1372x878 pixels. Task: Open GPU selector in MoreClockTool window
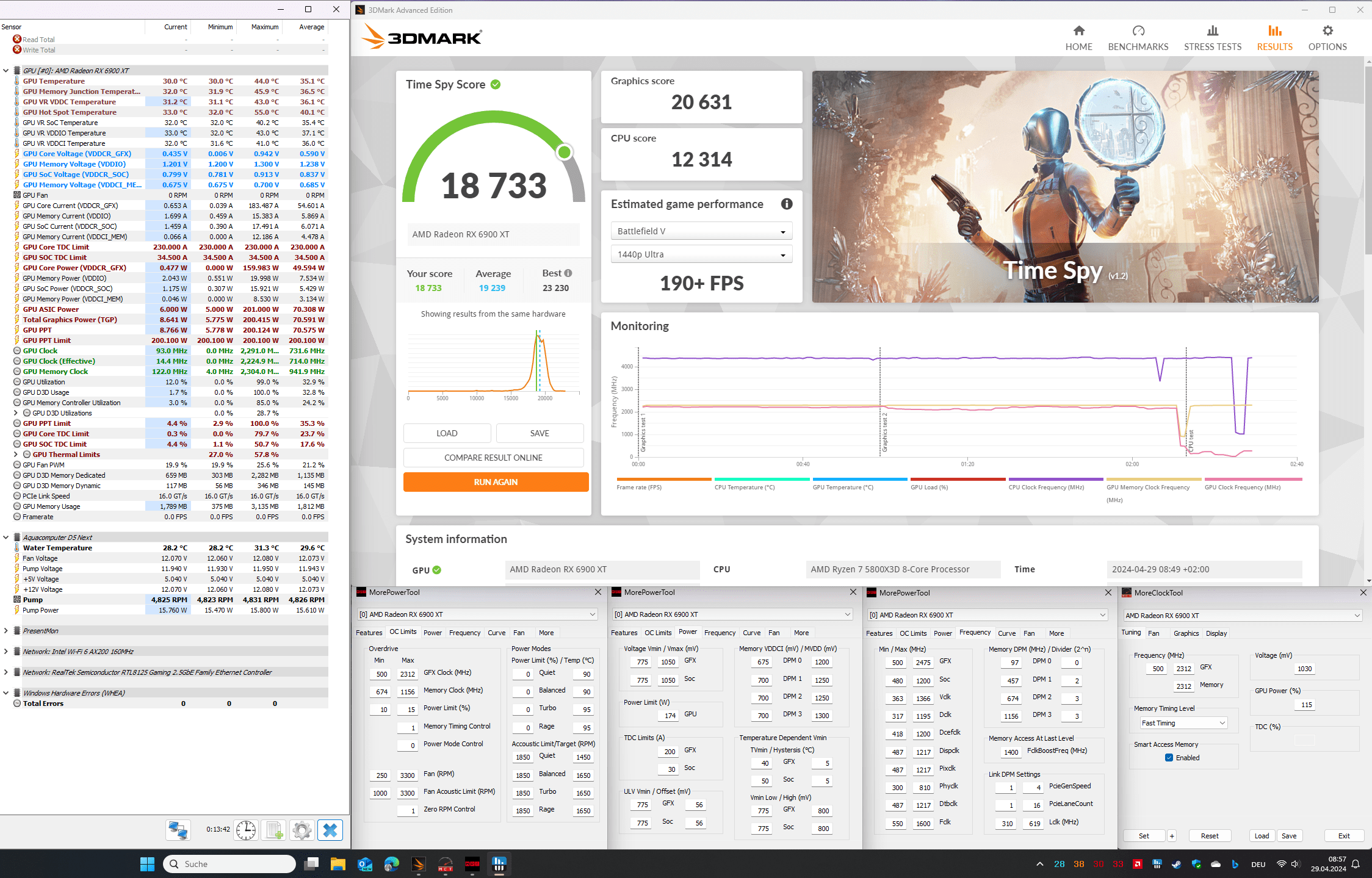point(1243,616)
